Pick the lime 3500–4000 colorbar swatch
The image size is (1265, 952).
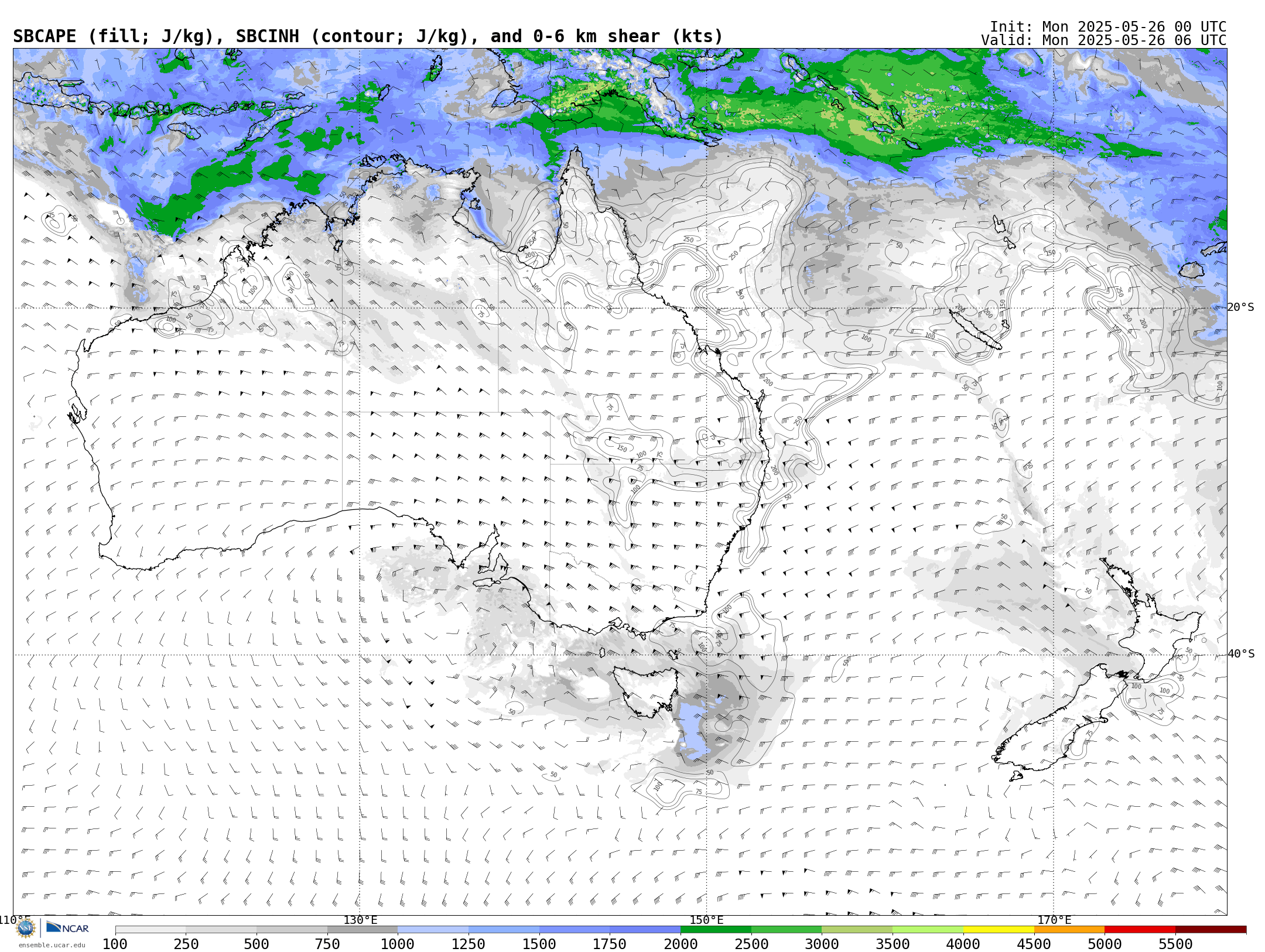click(x=928, y=930)
